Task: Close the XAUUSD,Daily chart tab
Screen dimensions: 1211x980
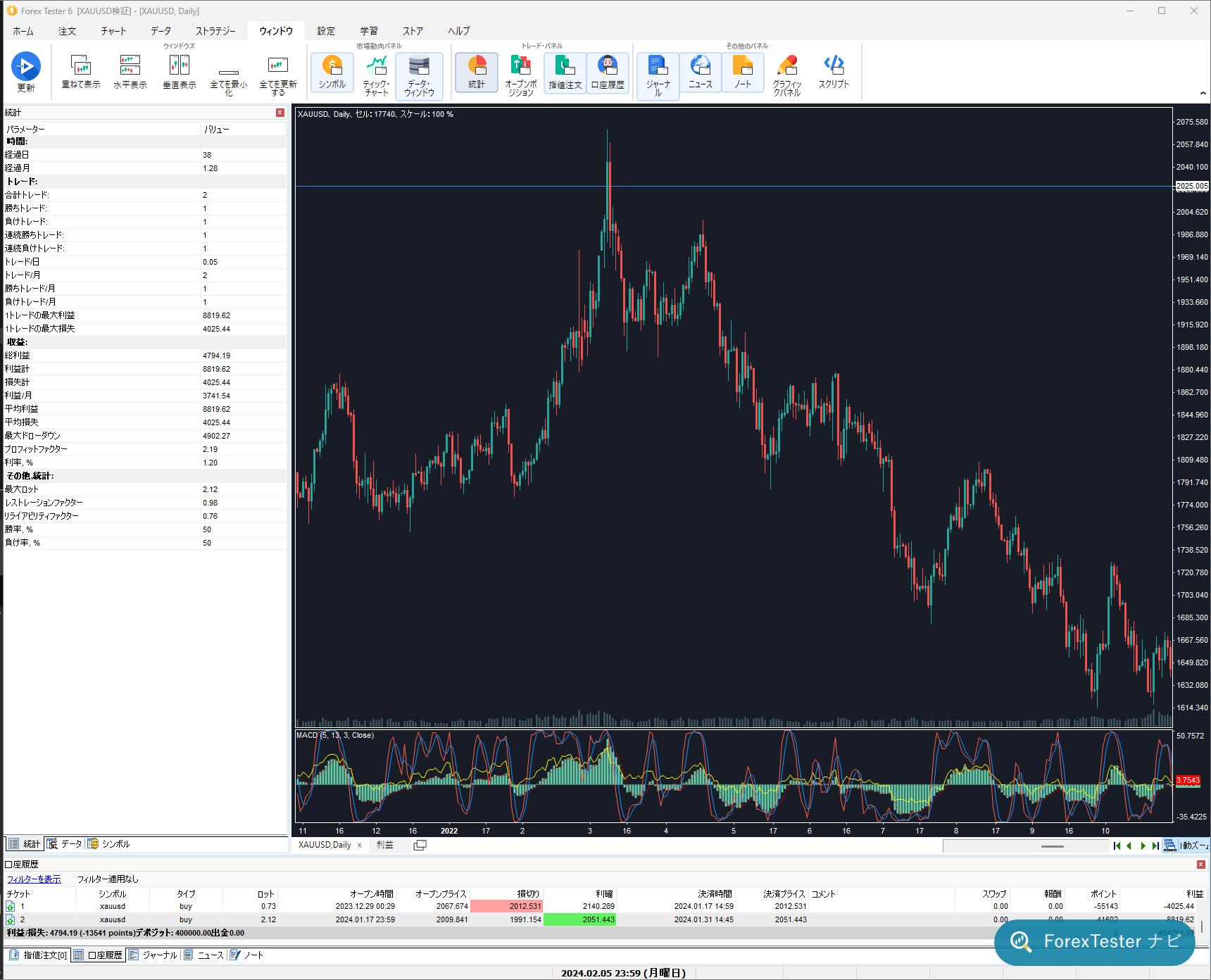Action: tap(360, 846)
